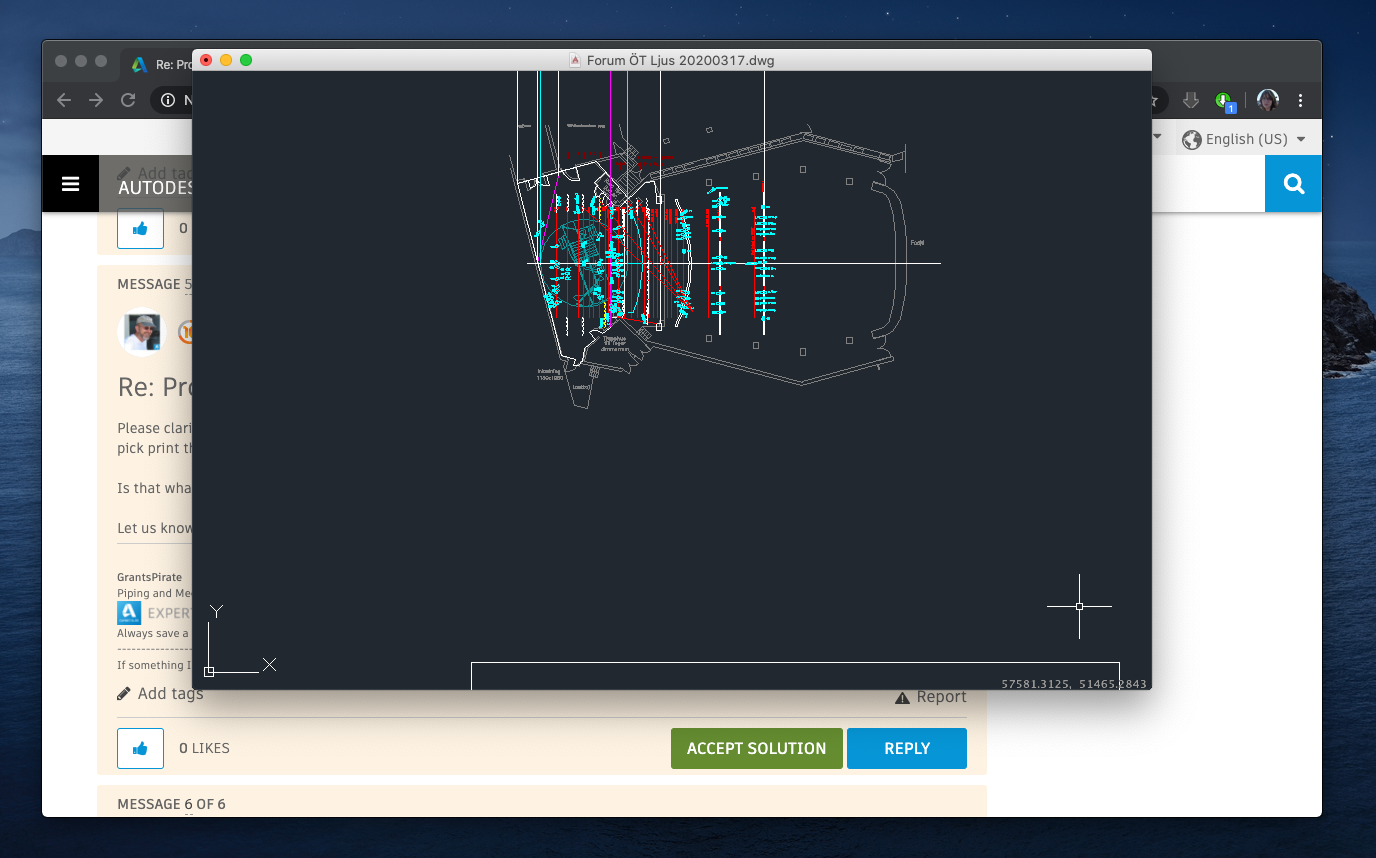Click the MESSAGE 6 OF 6 header
This screenshot has width=1376, height=858.
coord(171,804)
